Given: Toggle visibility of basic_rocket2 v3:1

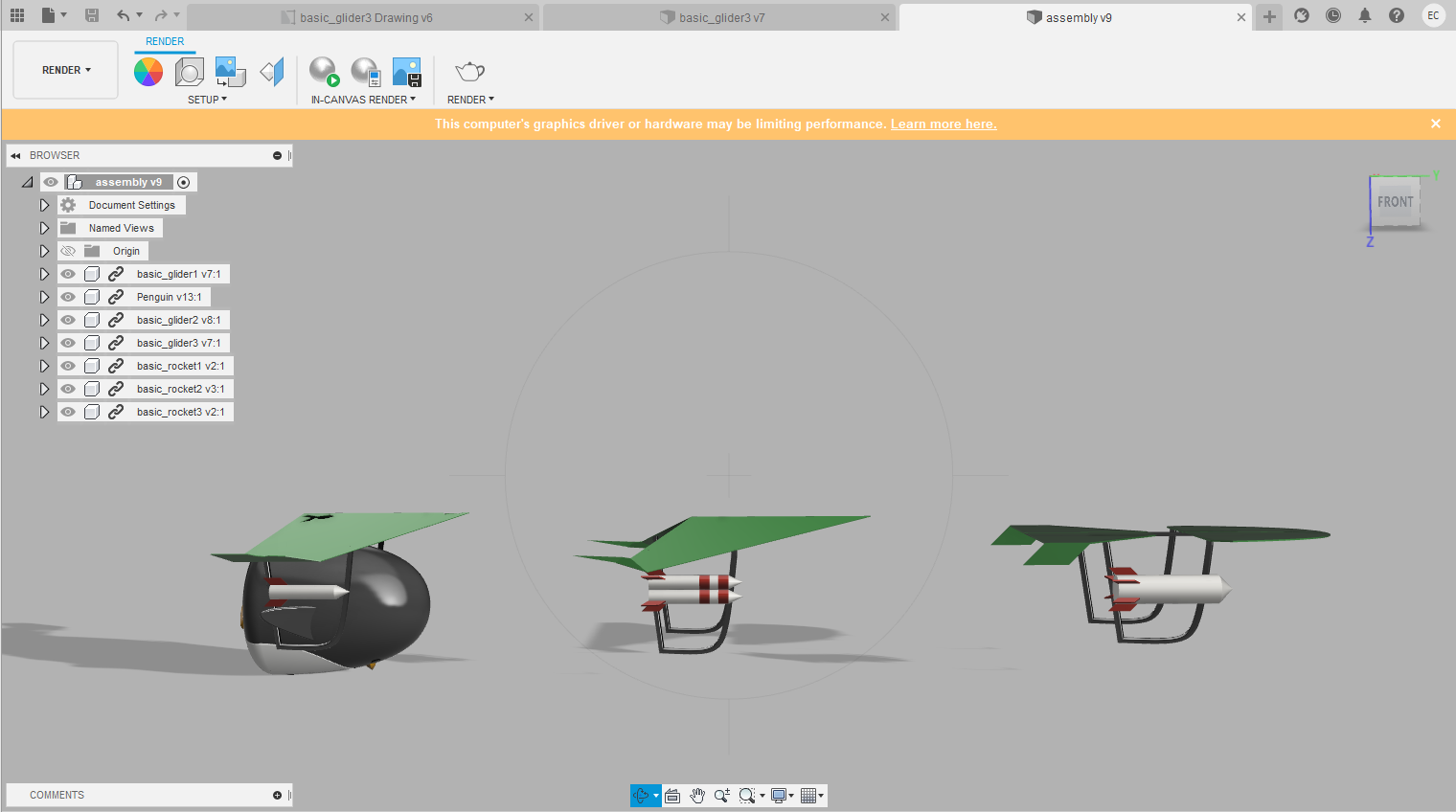Looking at the screenshot, I should coord(67,389).
